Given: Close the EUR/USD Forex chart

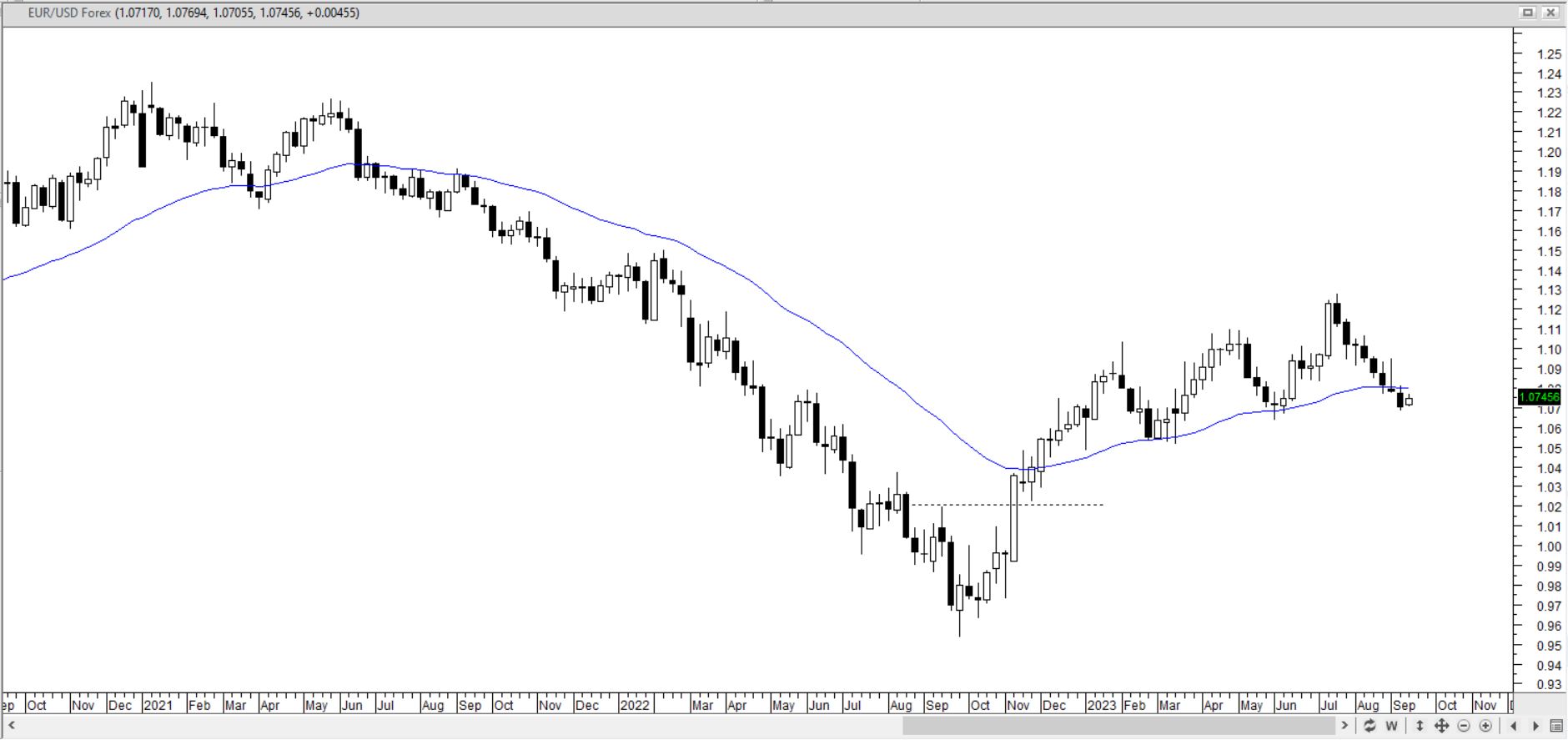Looking at the screenshot, I should [1550, 13].
